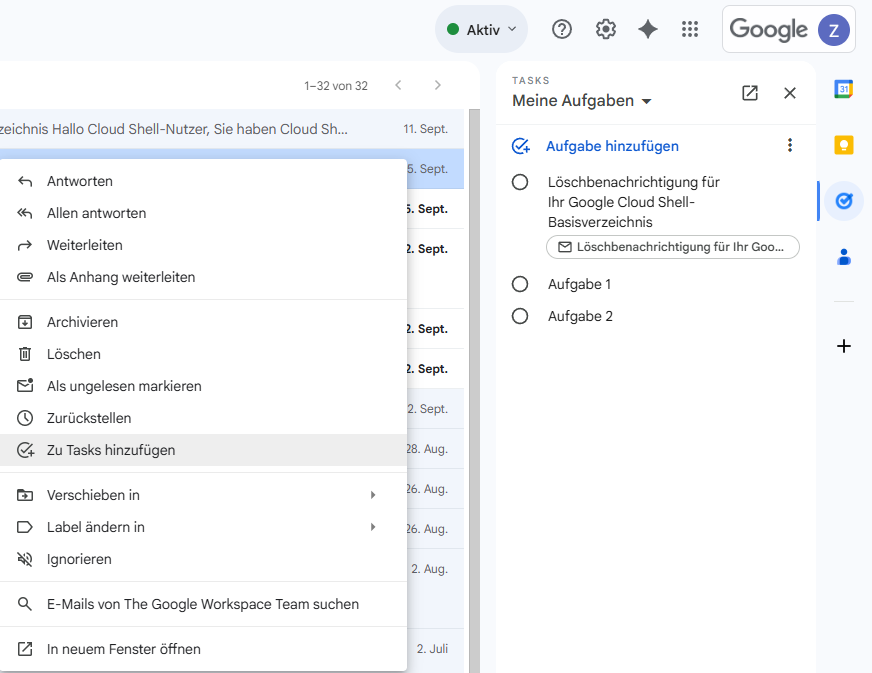Click the plus icon to get add-ons

[843, 346]
